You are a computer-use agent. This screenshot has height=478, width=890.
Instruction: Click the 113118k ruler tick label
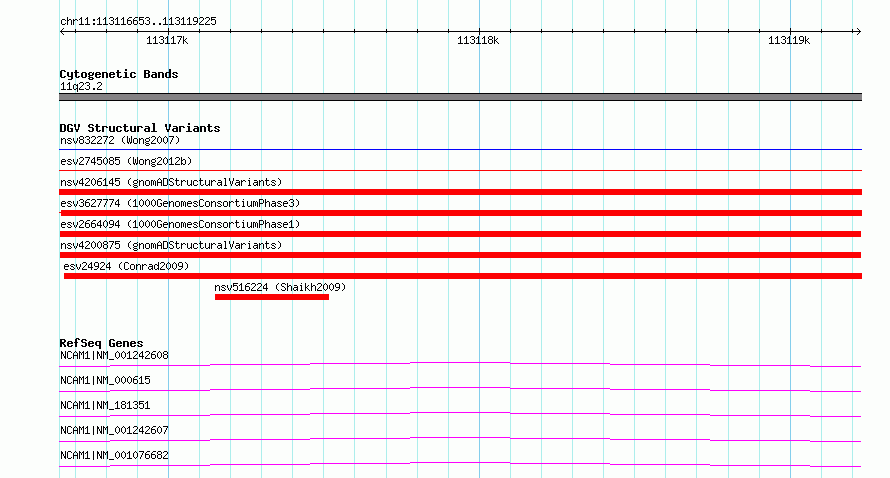click(x=478, y=40)
